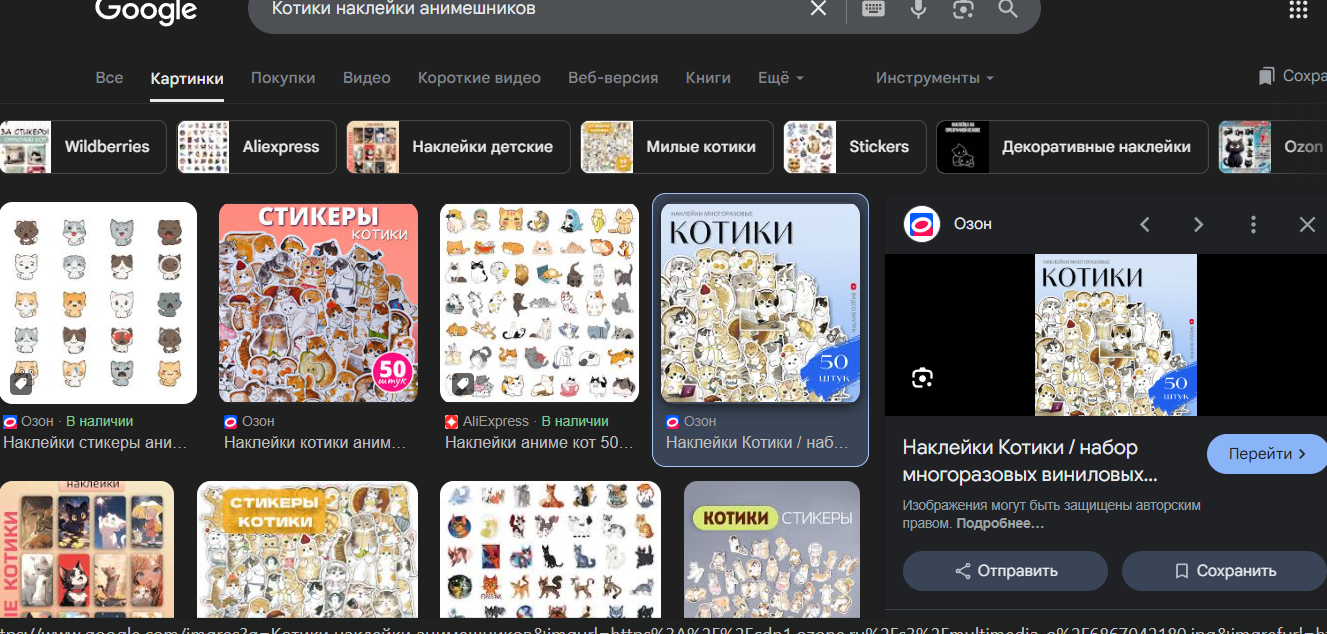Open the link Наклейки котики аним…
Screen dimensions: 1327x634
315,442
